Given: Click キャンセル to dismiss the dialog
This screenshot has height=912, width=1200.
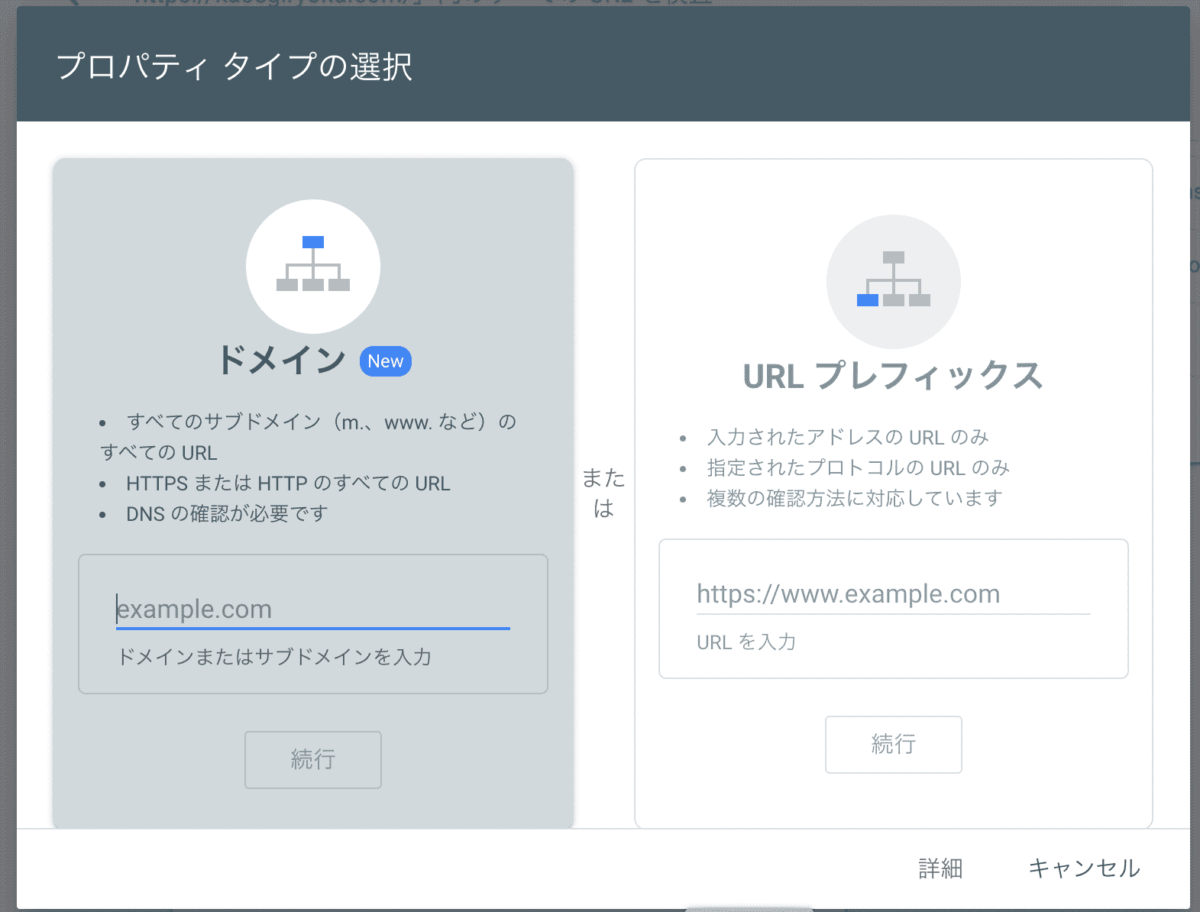Looking at the screenshot, I should pyautogui.click(x=1084, y=868).
